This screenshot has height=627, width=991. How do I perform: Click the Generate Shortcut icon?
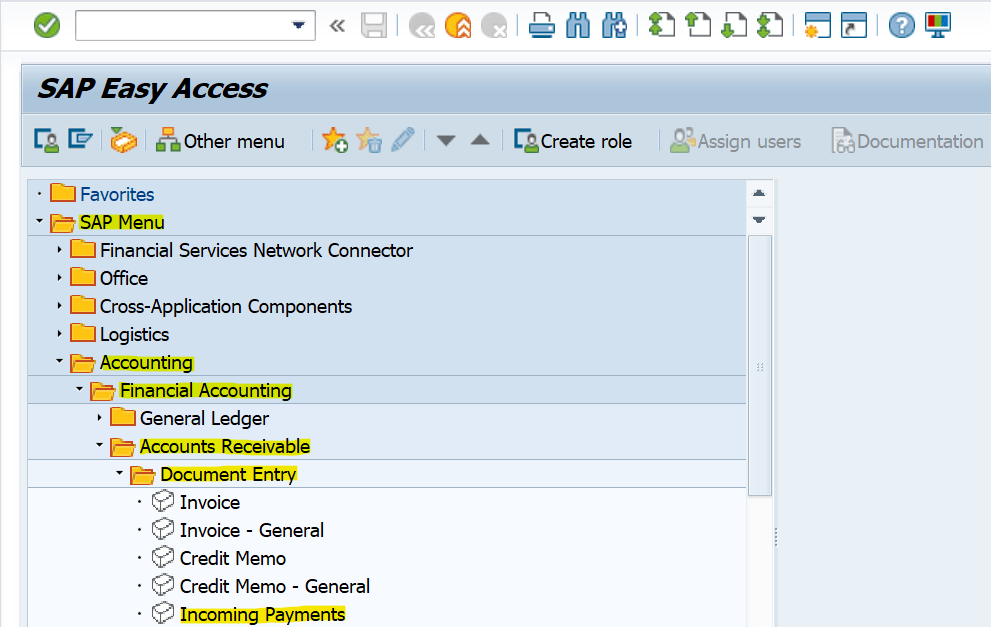coord(854,26)
